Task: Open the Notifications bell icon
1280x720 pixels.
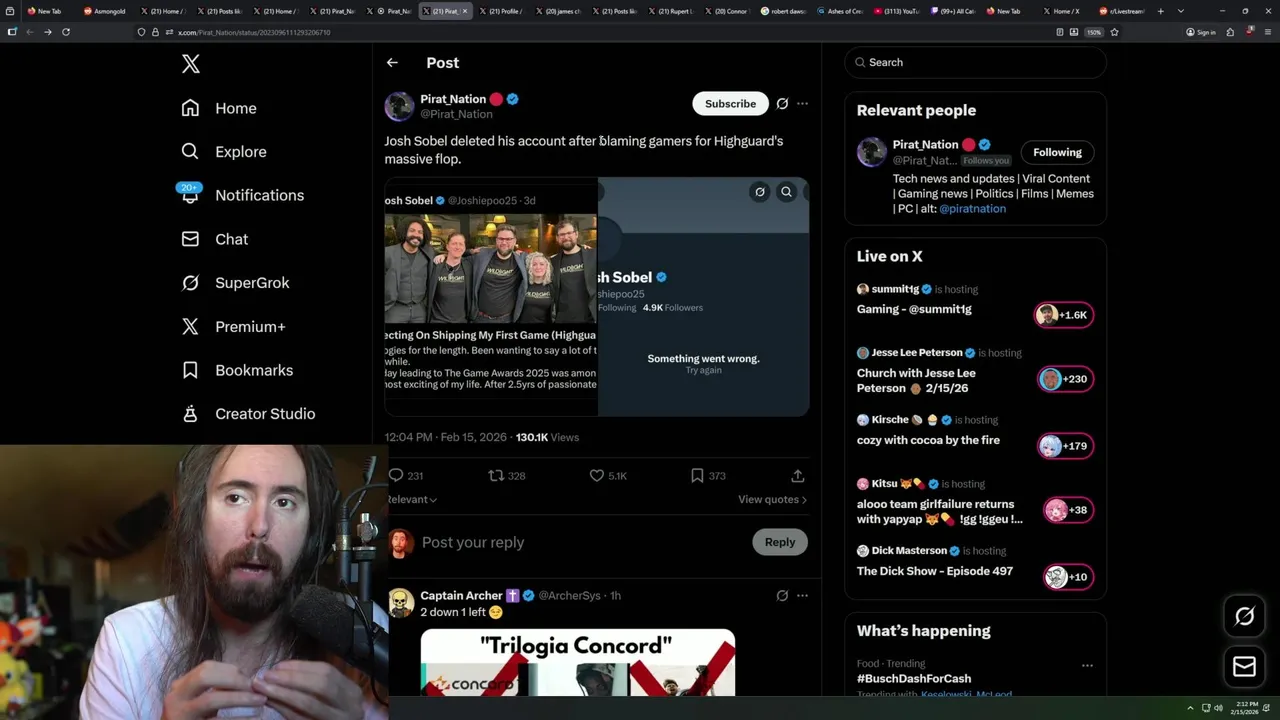Action: point(190,194)
